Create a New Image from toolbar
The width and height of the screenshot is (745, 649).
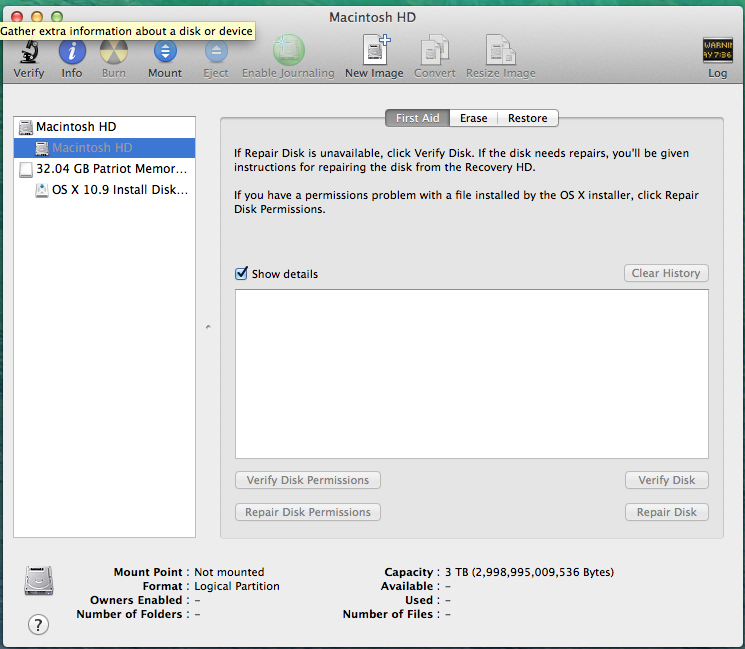click(x=375, y=50)
